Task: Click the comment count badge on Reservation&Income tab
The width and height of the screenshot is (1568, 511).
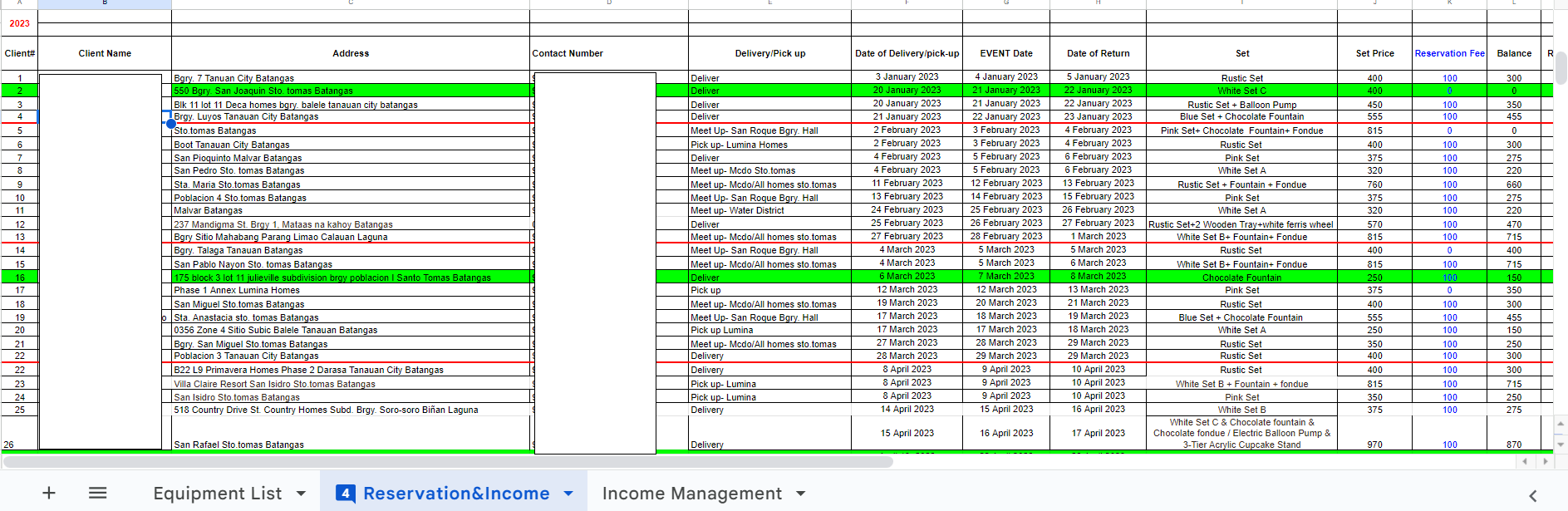Action: (346, 494)
